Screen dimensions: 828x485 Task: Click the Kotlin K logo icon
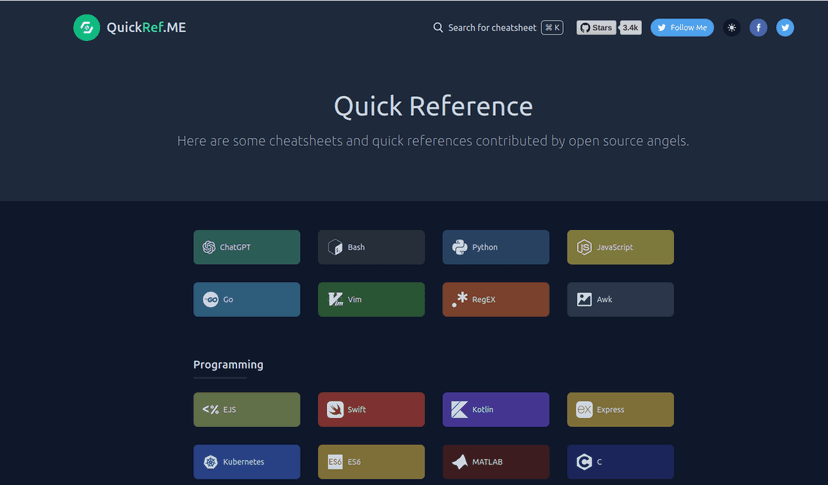459,409
